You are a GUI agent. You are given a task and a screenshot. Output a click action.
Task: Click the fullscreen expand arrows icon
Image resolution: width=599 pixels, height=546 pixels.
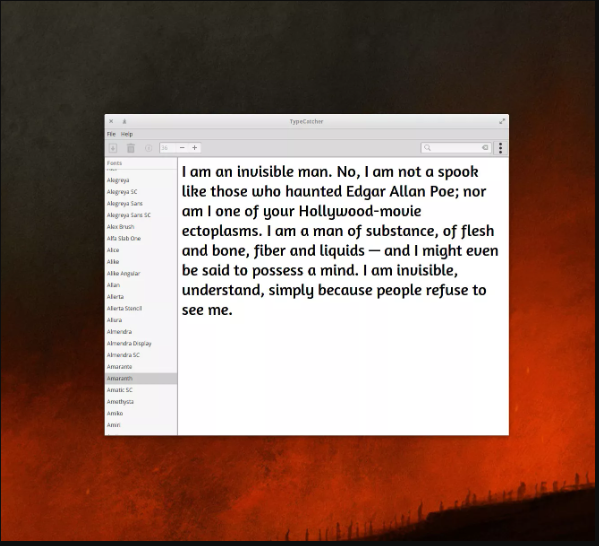pos(502,122)
